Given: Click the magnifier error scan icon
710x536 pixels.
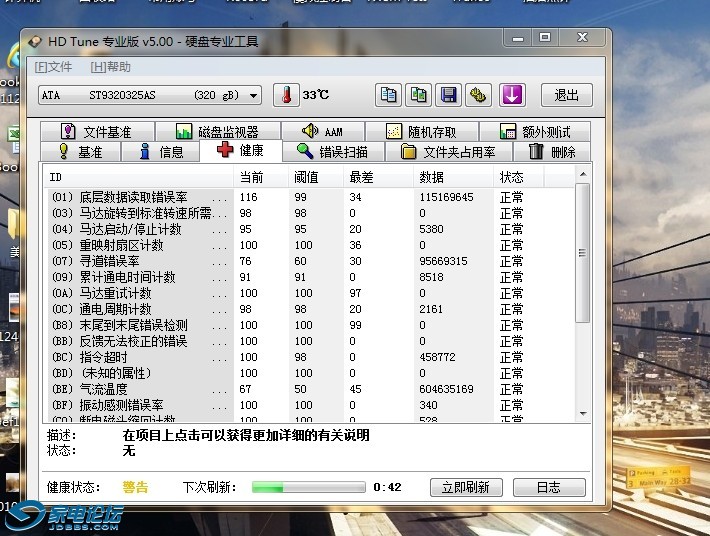Looking at the screenshot, I should point(305,151).
